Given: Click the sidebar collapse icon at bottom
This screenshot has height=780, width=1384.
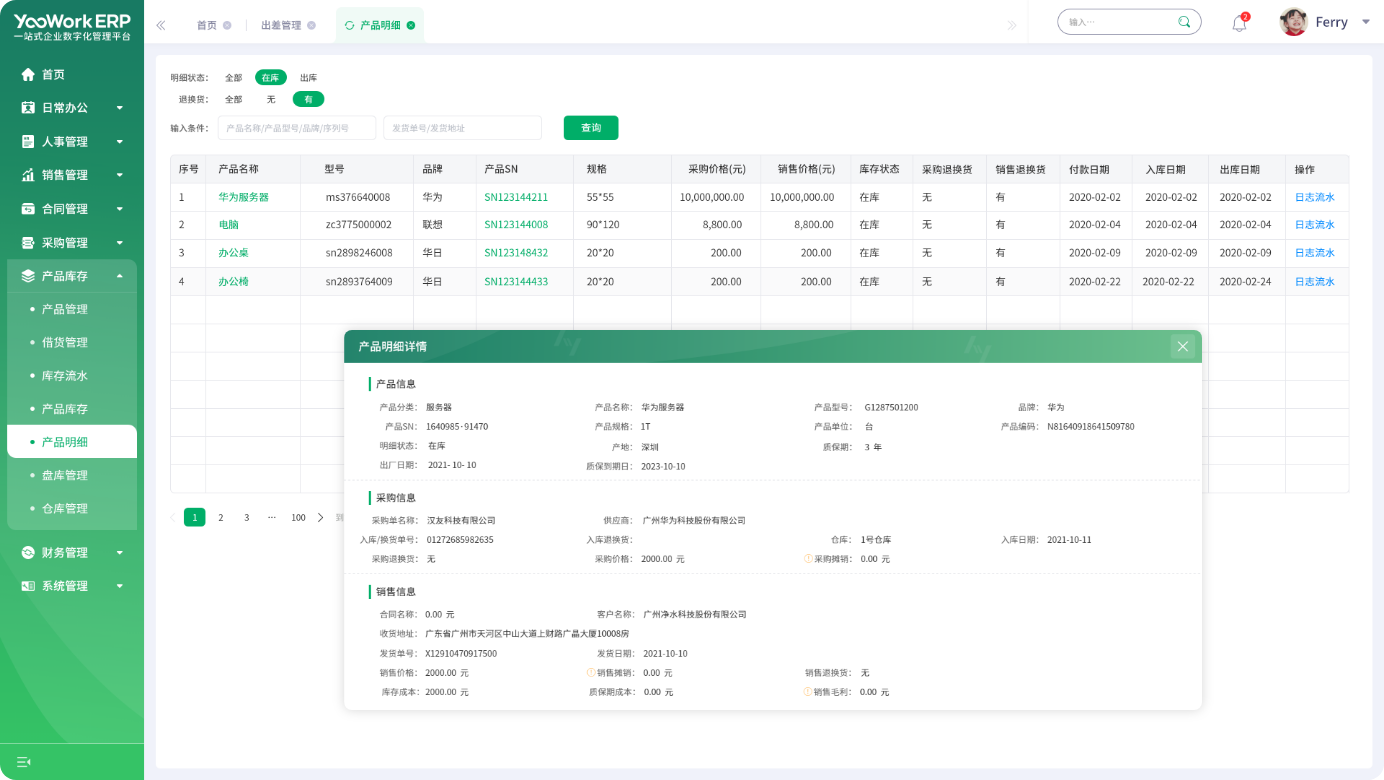Looking at the screenshot, I should (x=24, y=762).
